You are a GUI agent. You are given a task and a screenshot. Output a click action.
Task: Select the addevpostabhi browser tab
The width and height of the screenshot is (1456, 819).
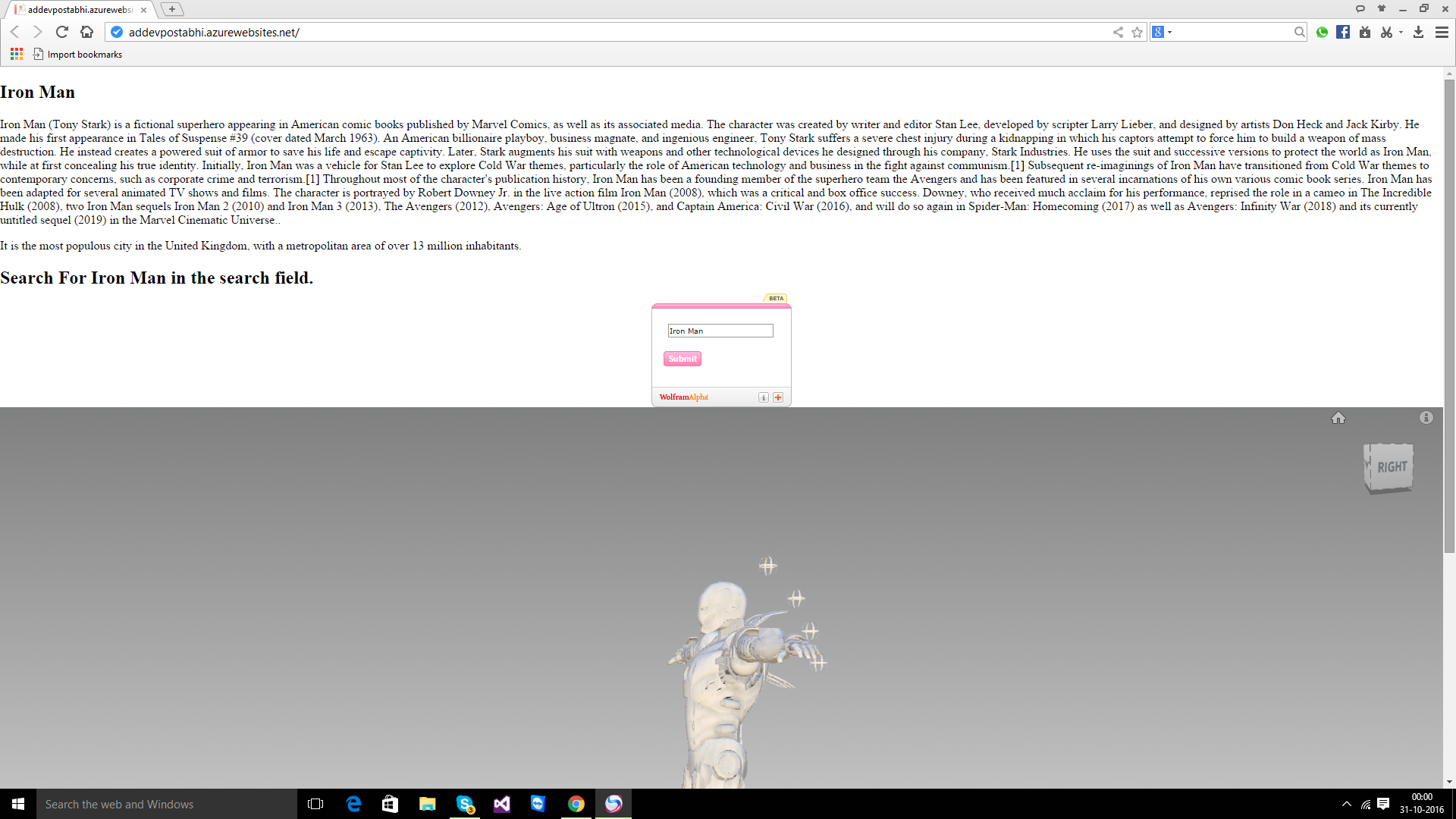coord(80,10)
